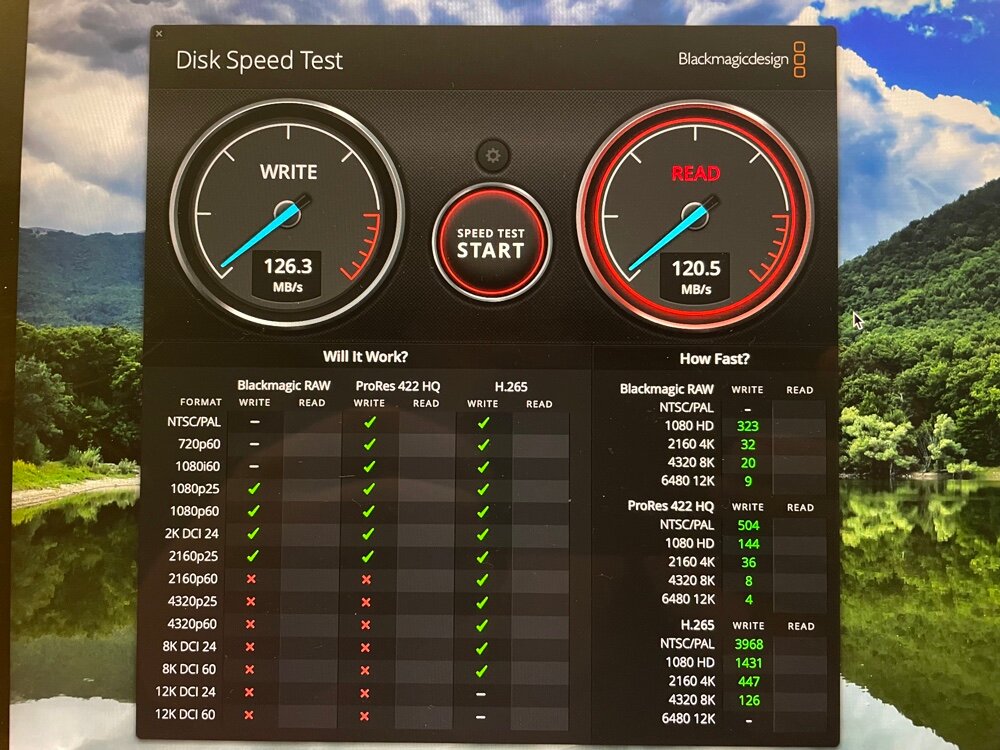Screen dimensions: 1000x750
Task: Click the 4320p60 ProRes 422 HQ cross
Action: (x=365, y=625)
